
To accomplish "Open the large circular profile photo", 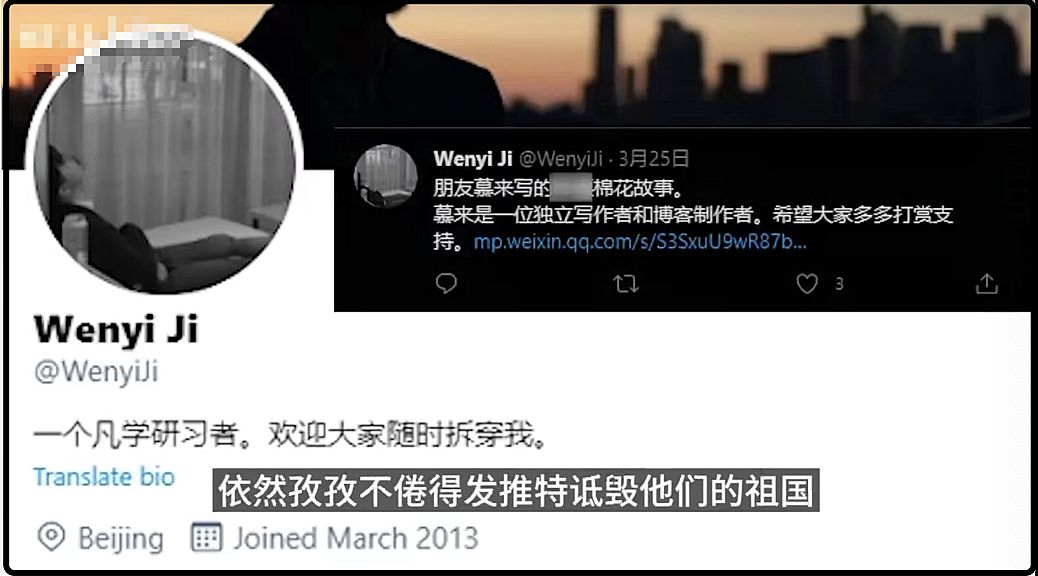I will pyautogui.click(x=164, y=163).
